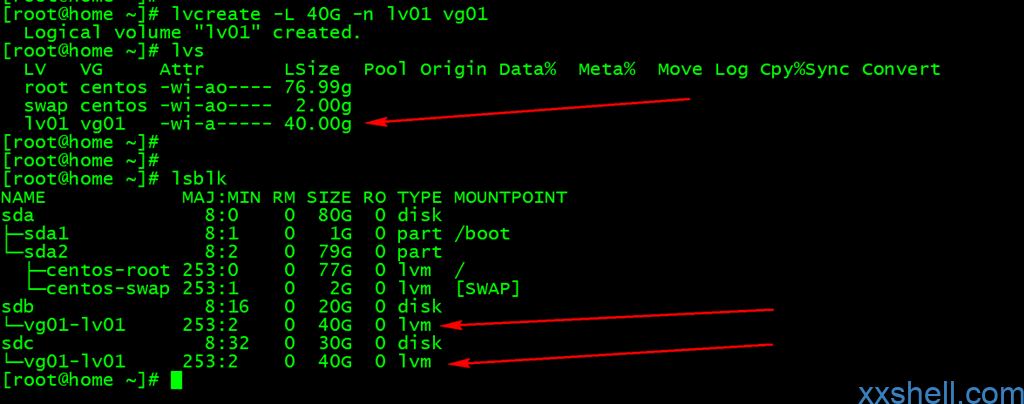1024x404 pixels.
Task: Click the sdc disk entry
Action: [222, 343]
